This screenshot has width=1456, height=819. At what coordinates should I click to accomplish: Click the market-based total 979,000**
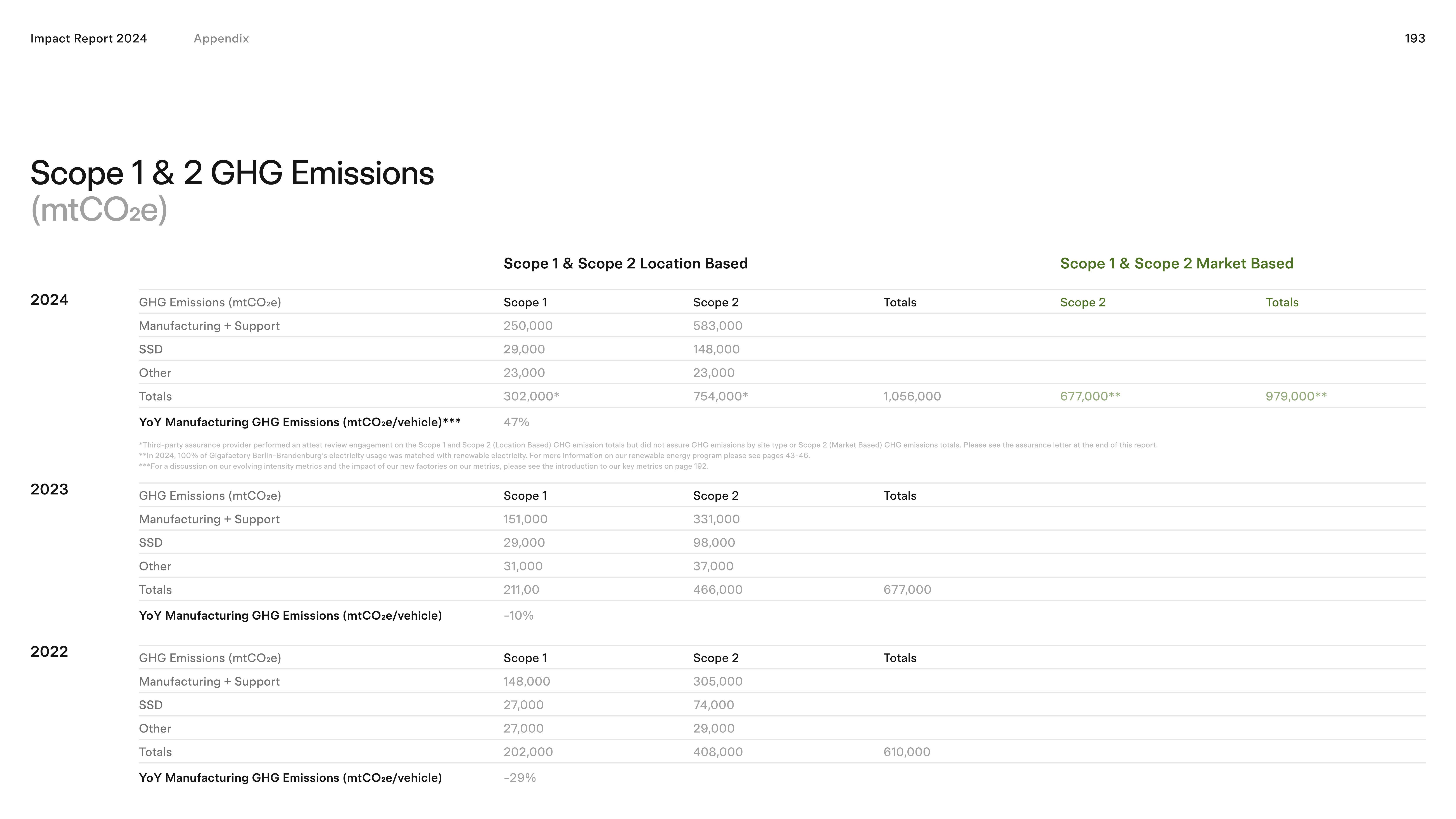[1295, 396]
